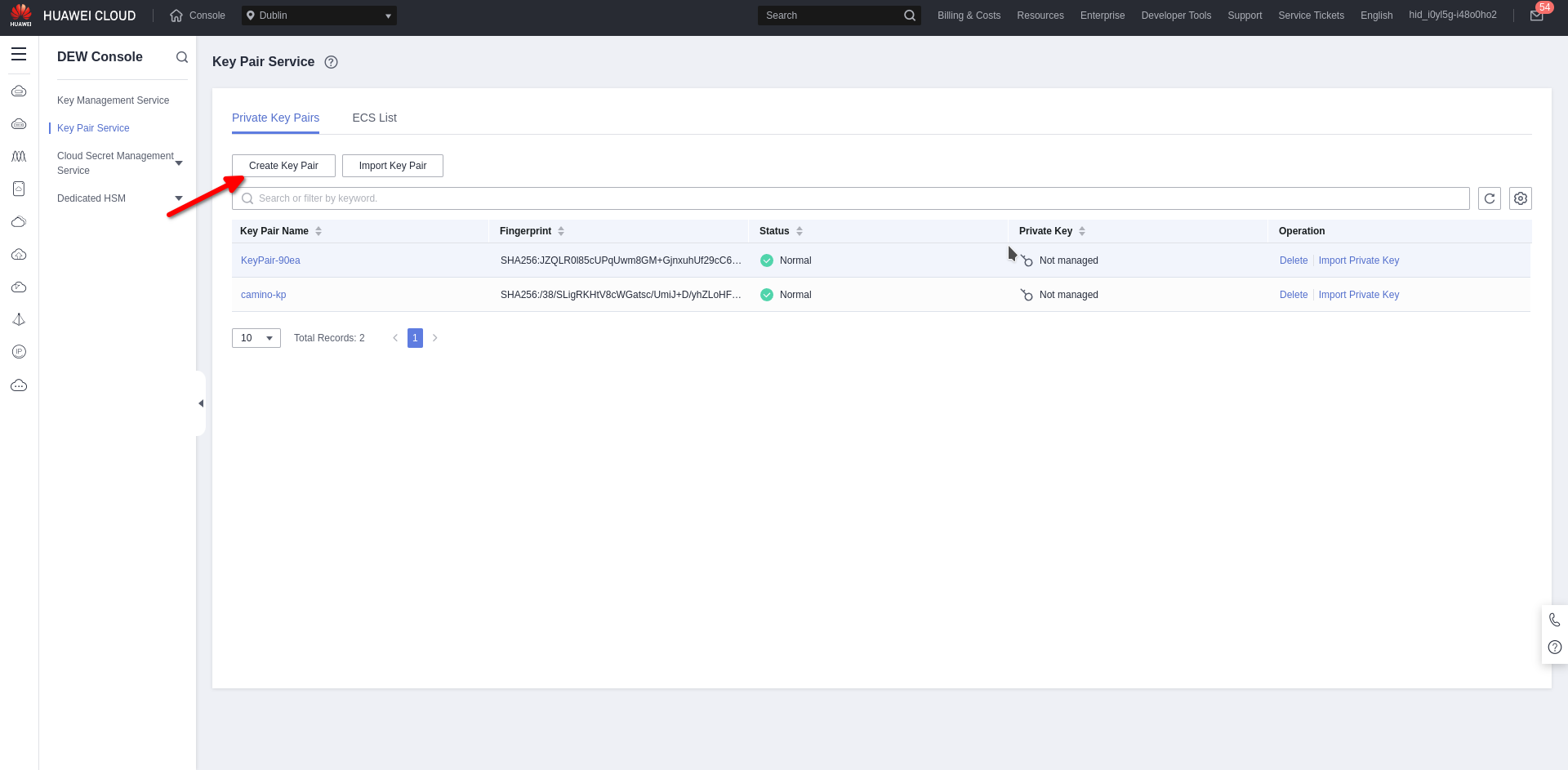This screenshot has height=770, width=1568.
Task: Sort table by Status column
Action: click(800, 231)
